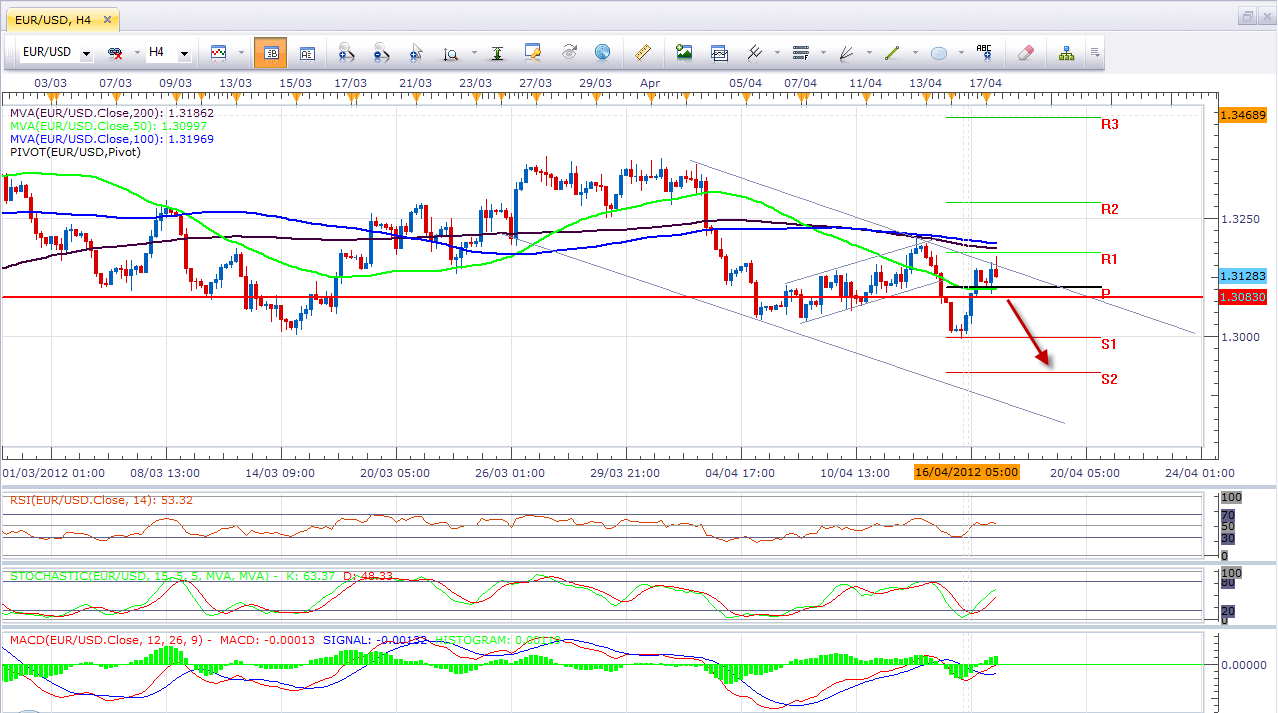Select the Fibonacci retracement lines tool
This screenshot has width=1278, height=713.
coord(800,52)
